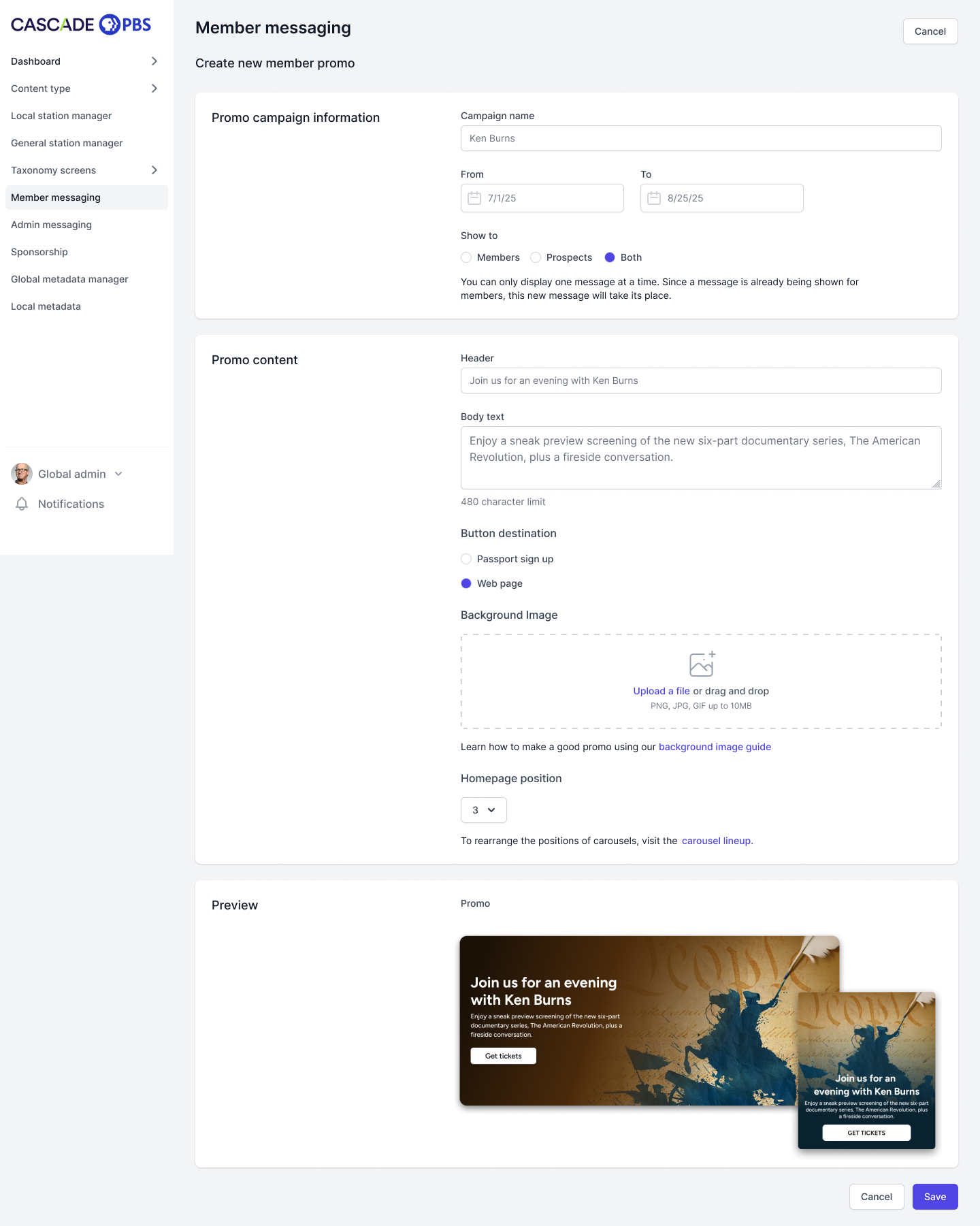Expand the Dashboard menu chevron
Viewport: 980px width, 1226px height.
pyautogui.click(x=154, y=61)
